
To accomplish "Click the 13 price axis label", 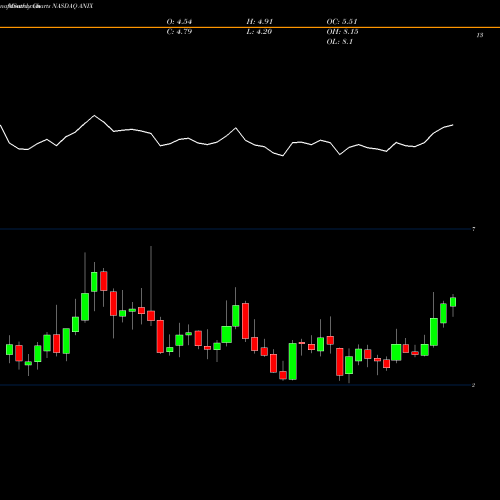I will [480, 35].
